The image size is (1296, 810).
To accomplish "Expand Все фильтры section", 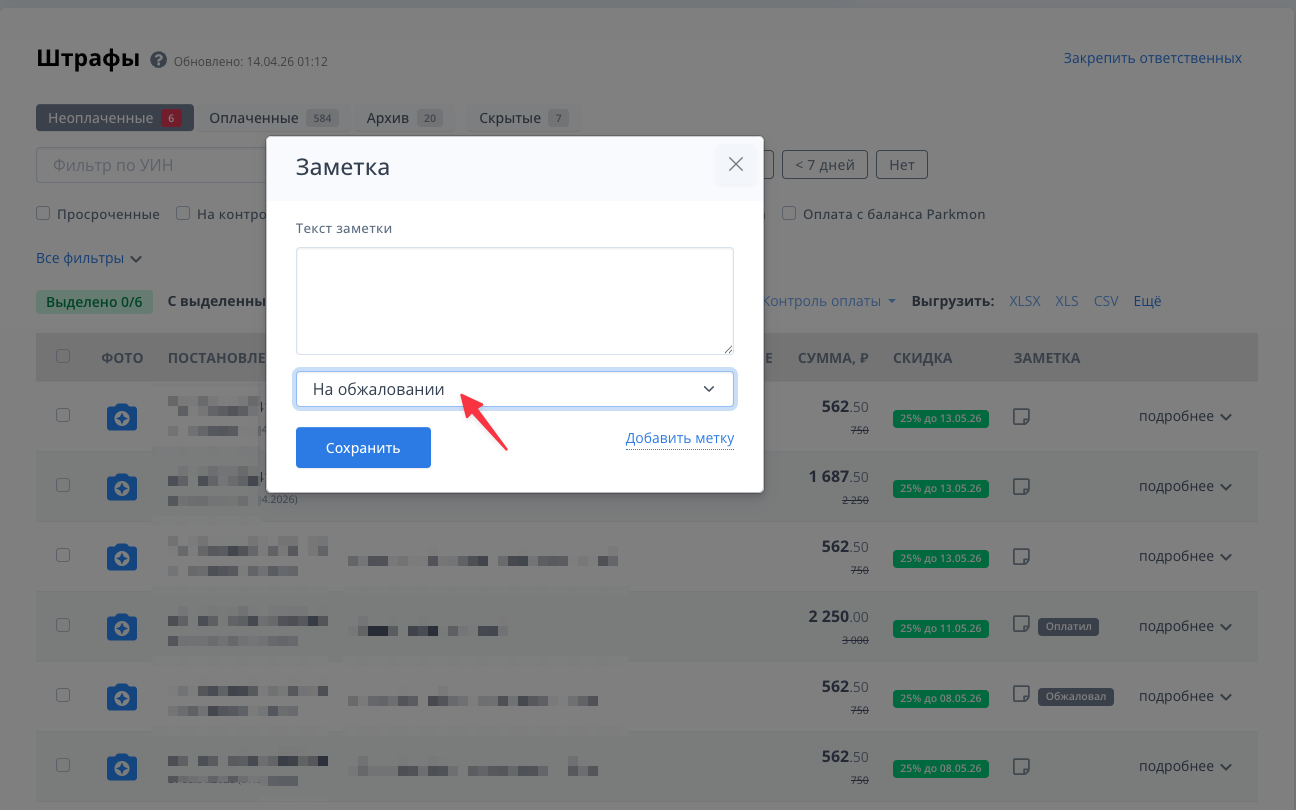I will [x=89, y=259].
